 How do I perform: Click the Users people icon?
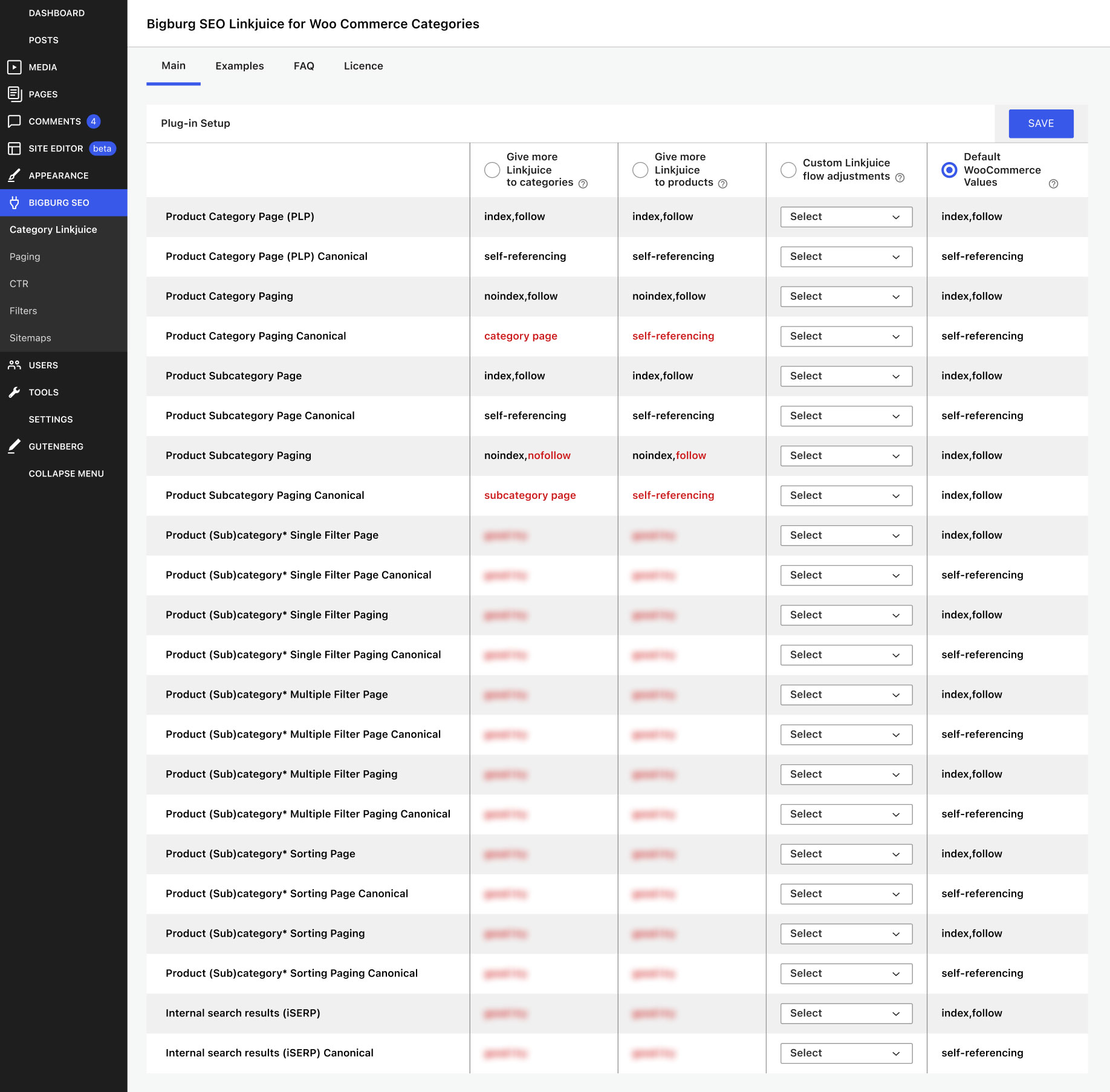coord(15,365)
